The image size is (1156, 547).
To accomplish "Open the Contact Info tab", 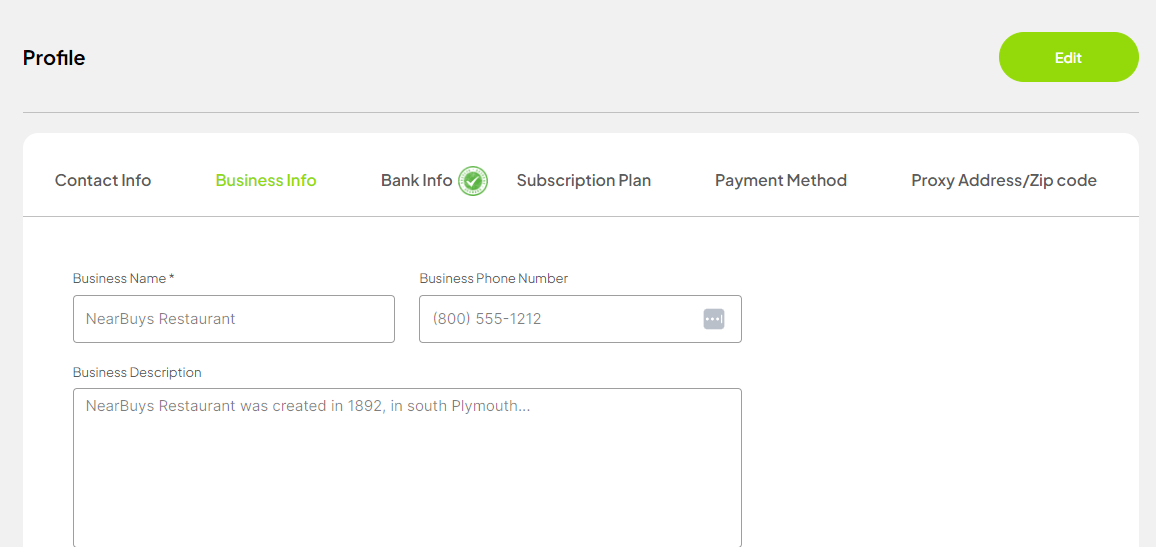I will pos(103,181).
